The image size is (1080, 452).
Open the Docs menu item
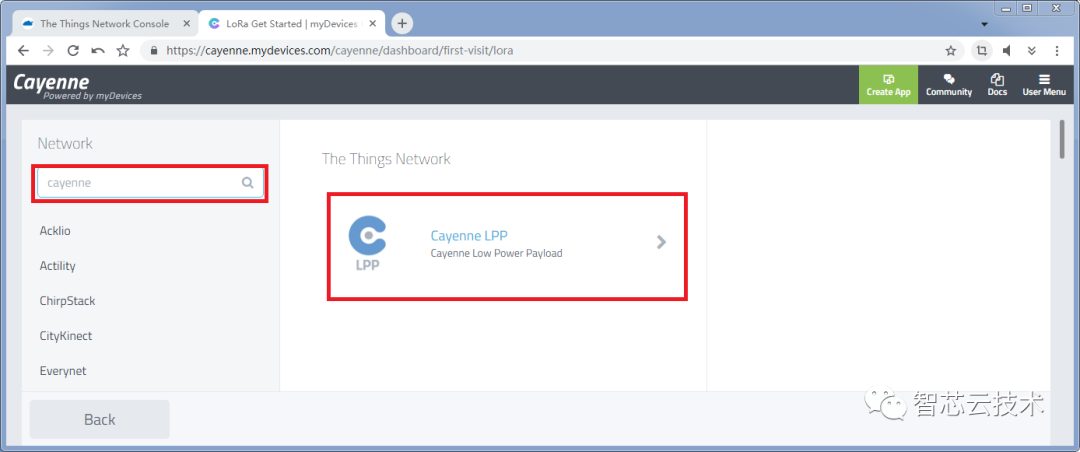997,85
